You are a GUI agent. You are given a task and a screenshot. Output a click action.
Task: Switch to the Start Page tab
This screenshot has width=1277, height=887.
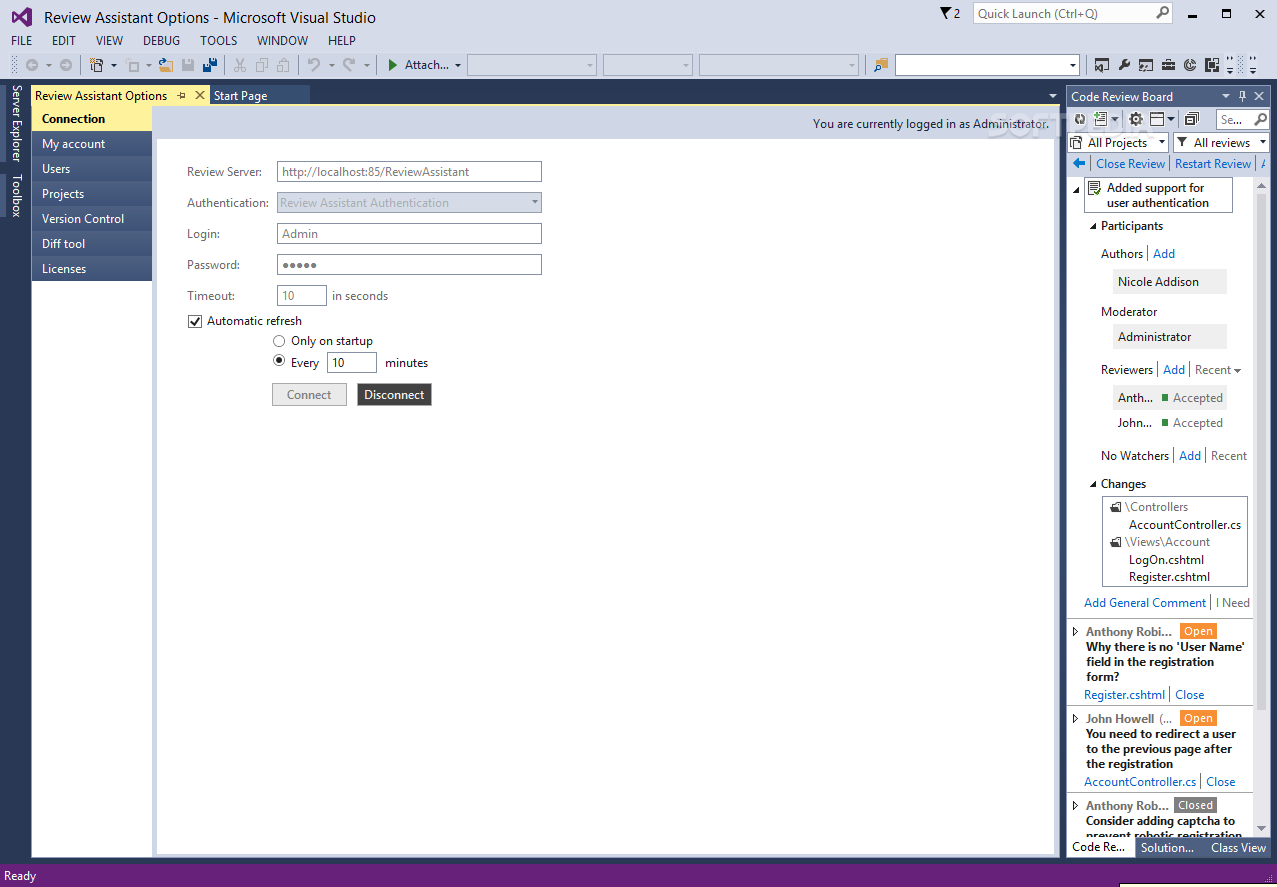click(x=240, y=96)
